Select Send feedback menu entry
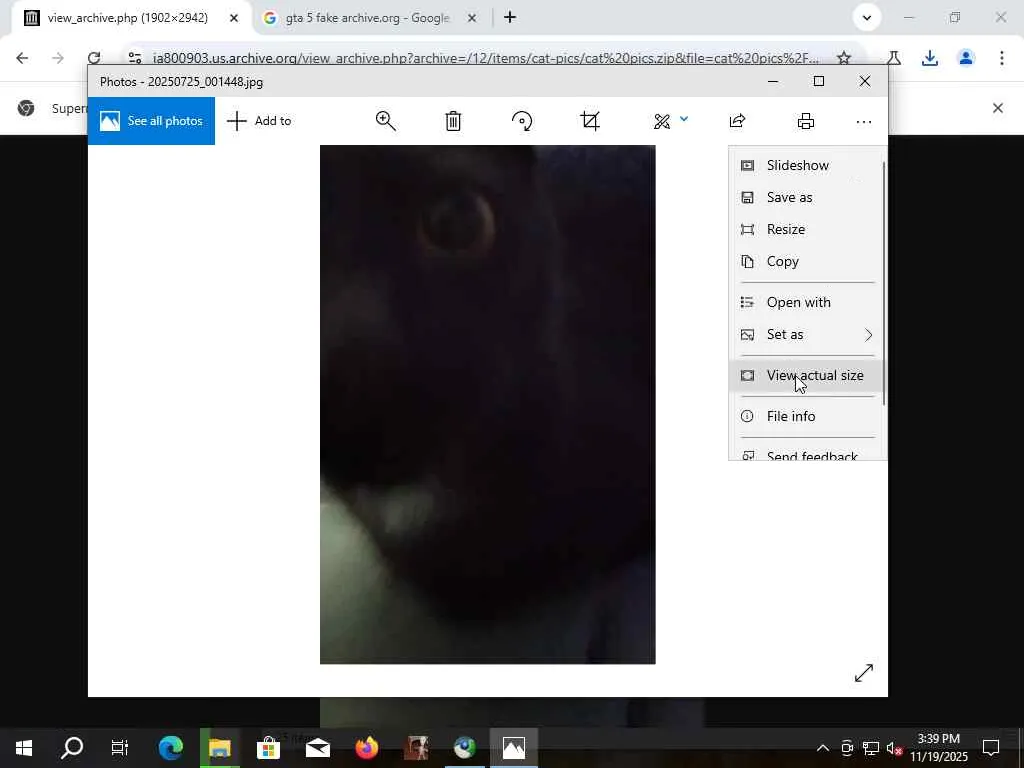Viewport: 1024px width, 768px height. coord(806,454)
